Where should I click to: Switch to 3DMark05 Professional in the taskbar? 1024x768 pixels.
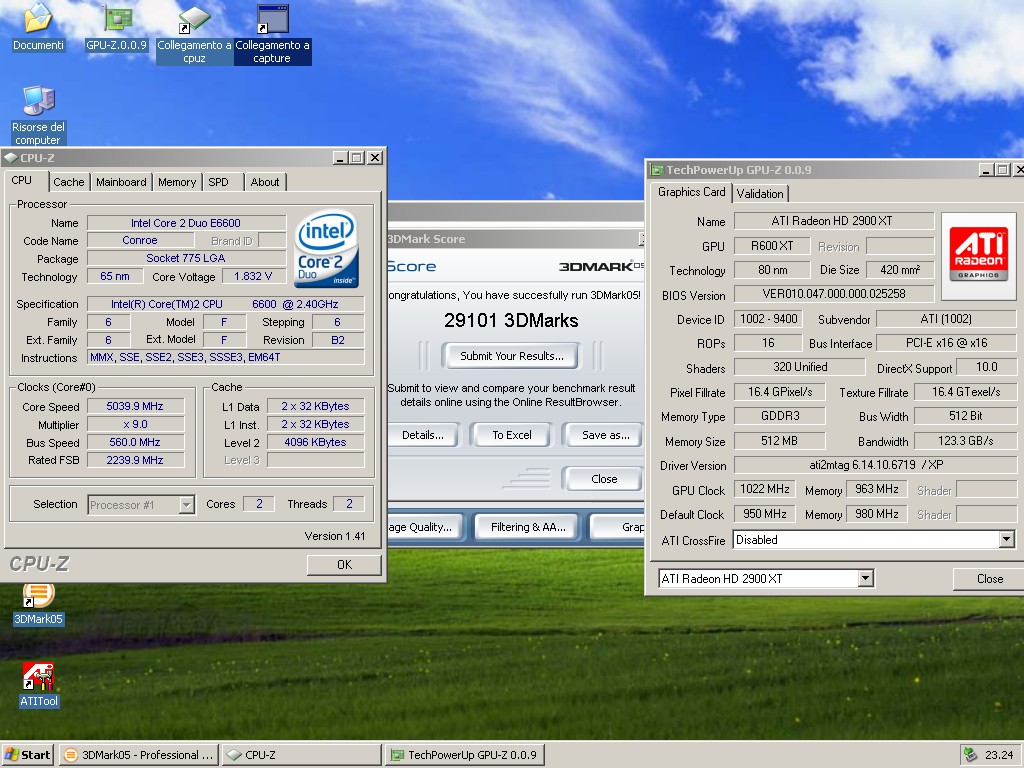point(138,755)
